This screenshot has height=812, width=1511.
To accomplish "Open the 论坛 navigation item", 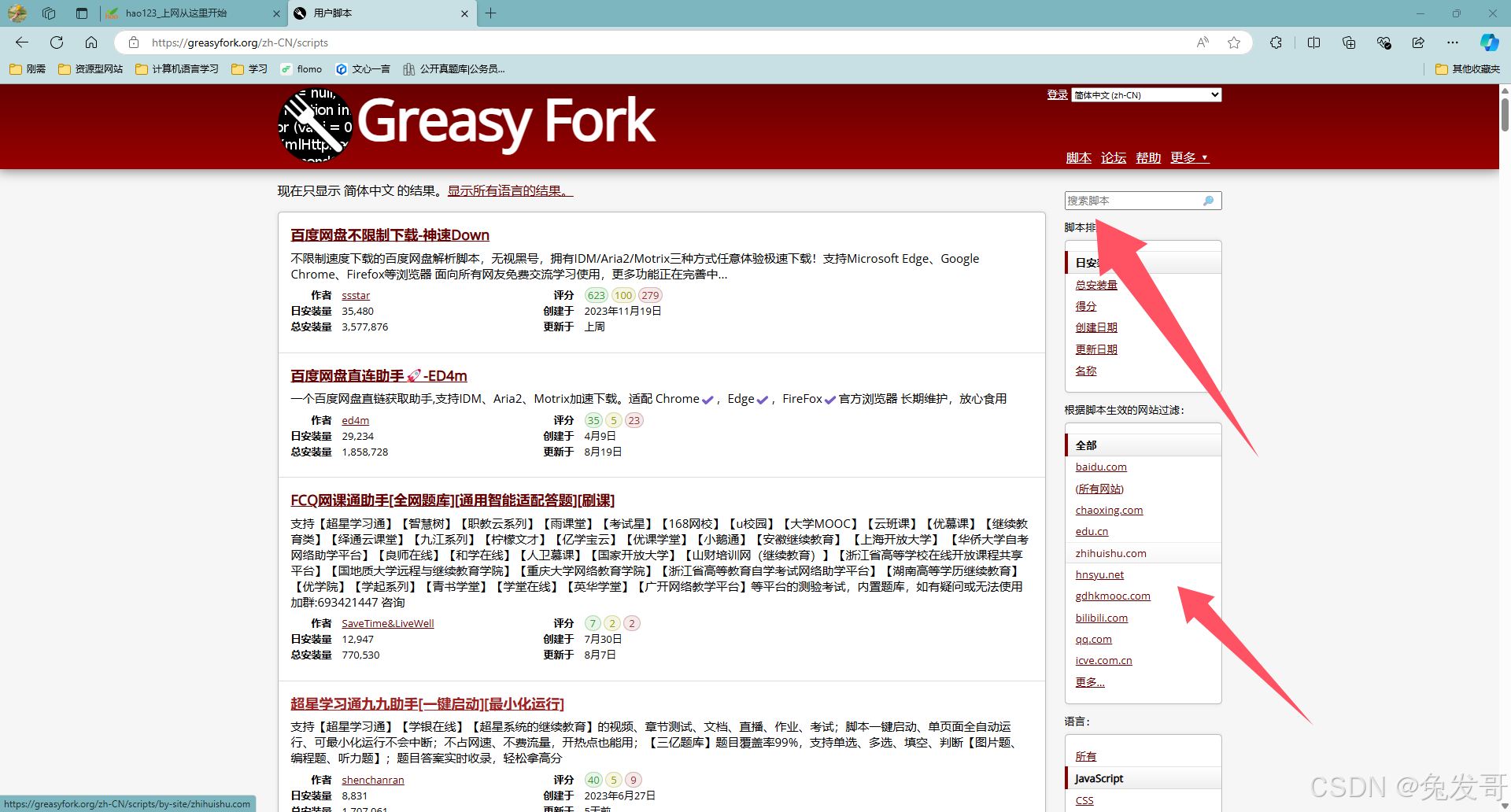I will pos(1114,157).
